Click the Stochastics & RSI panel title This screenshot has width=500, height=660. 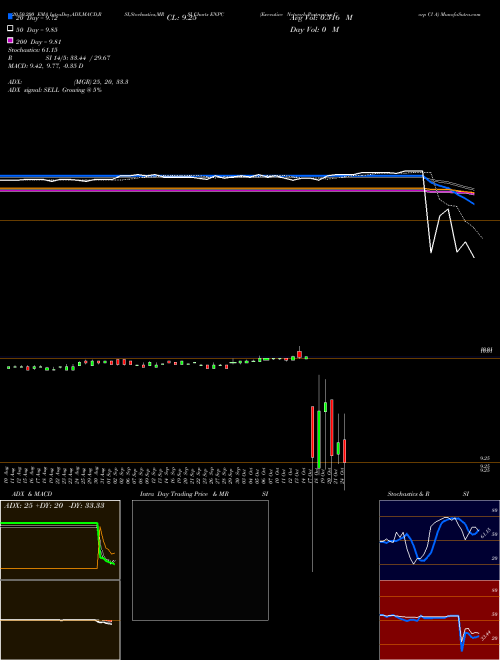[x=428, y=494]
